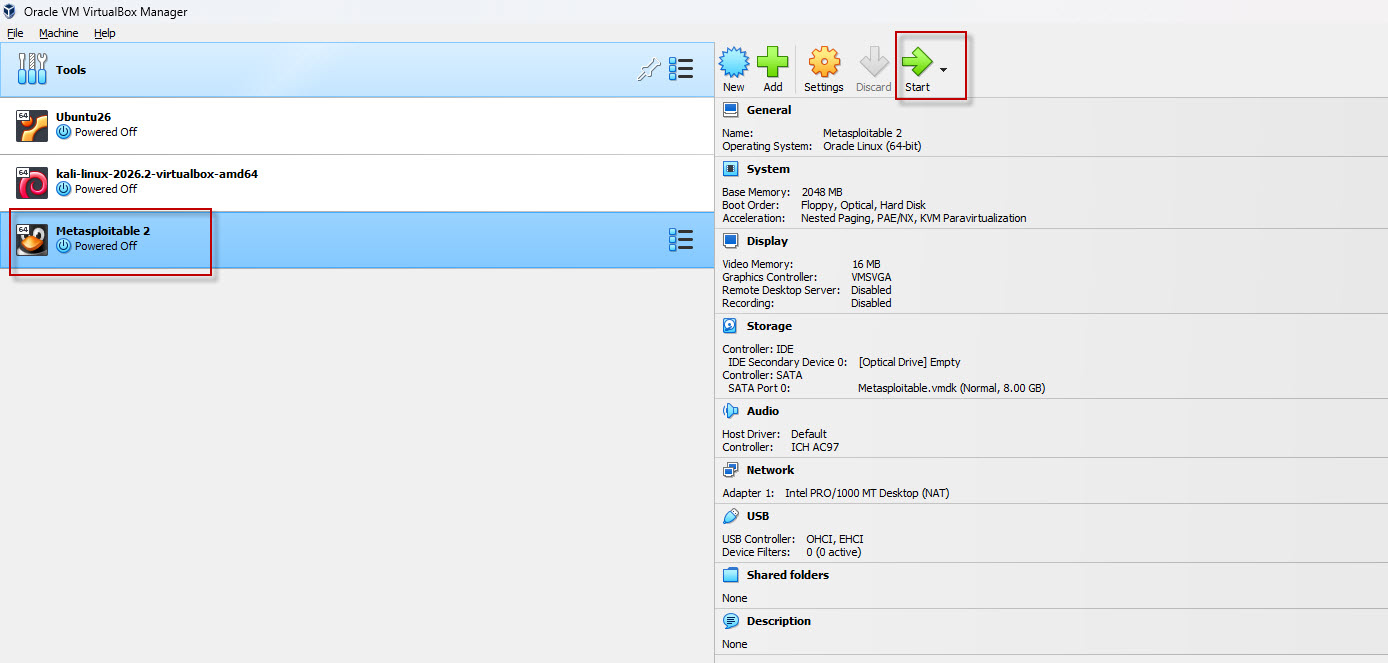Select the Tools entry label
The image size is (1388, 663).
71,70
